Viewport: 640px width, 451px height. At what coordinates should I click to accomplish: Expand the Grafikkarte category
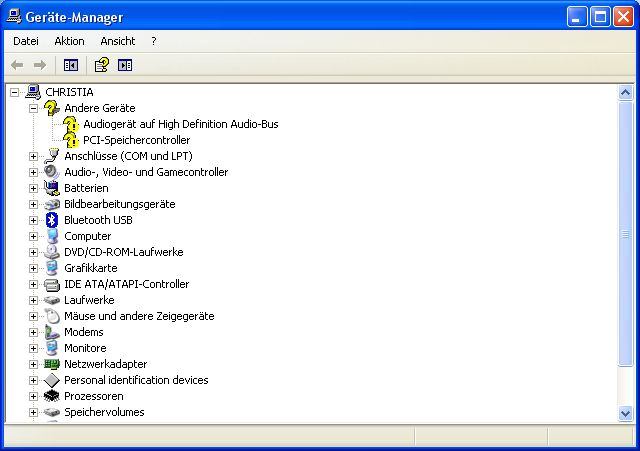33,268
